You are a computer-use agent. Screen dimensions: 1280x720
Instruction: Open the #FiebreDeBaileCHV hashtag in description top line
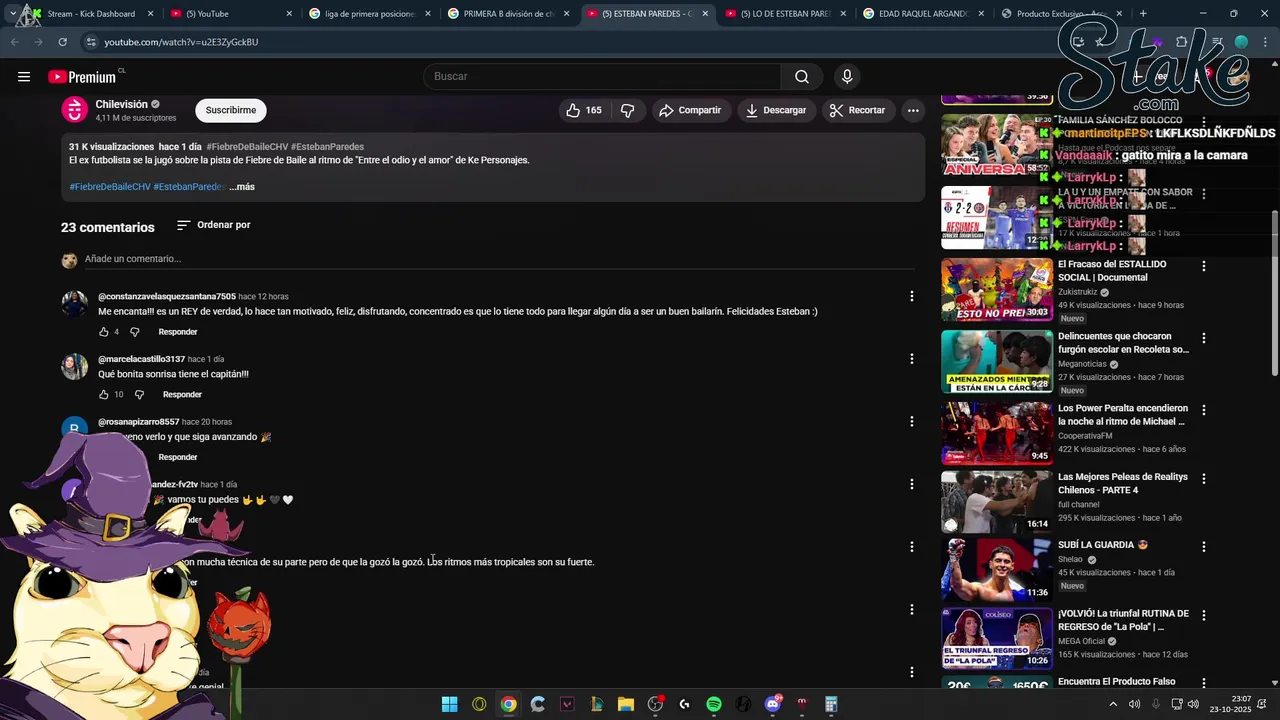[247, 147]
